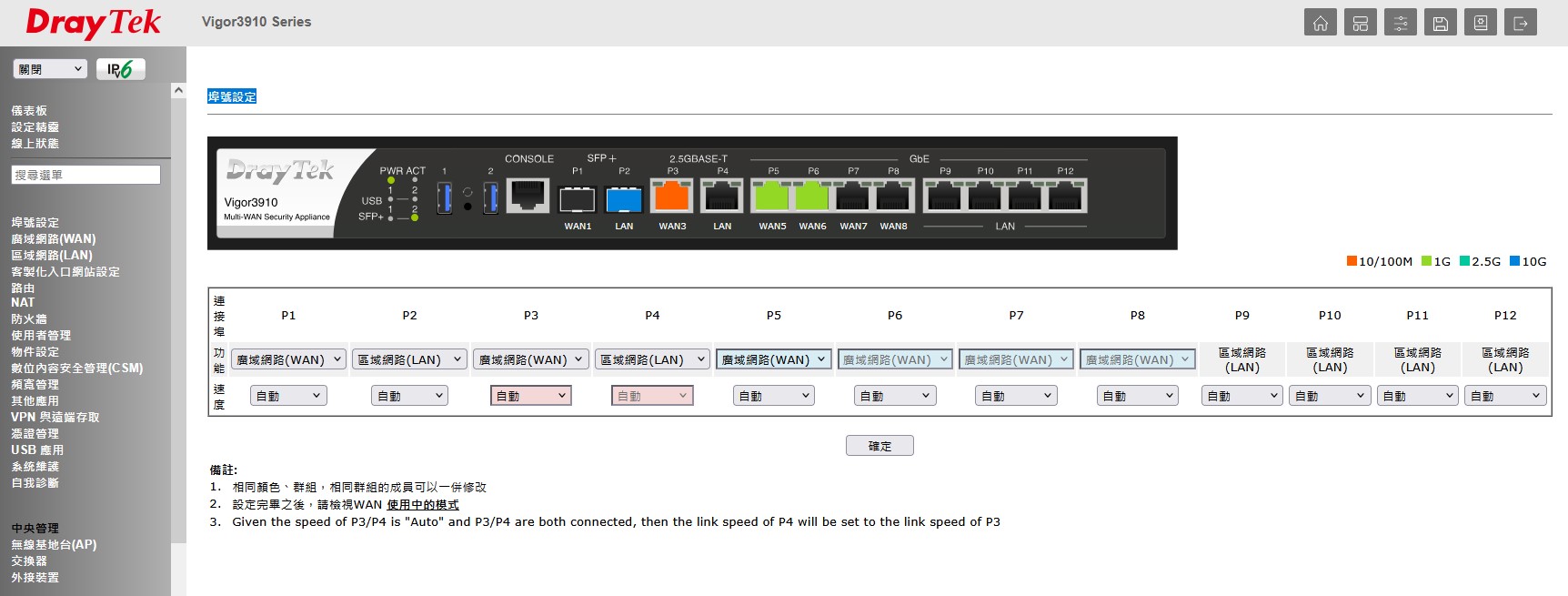
Task: Click the 搜尋選單 search field
Action: coord(85,175)
